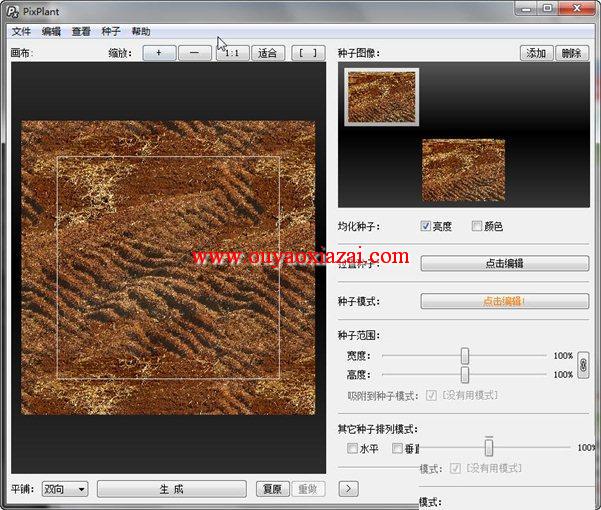Toggle the width-height chain link icon

(x=583, y=365)
